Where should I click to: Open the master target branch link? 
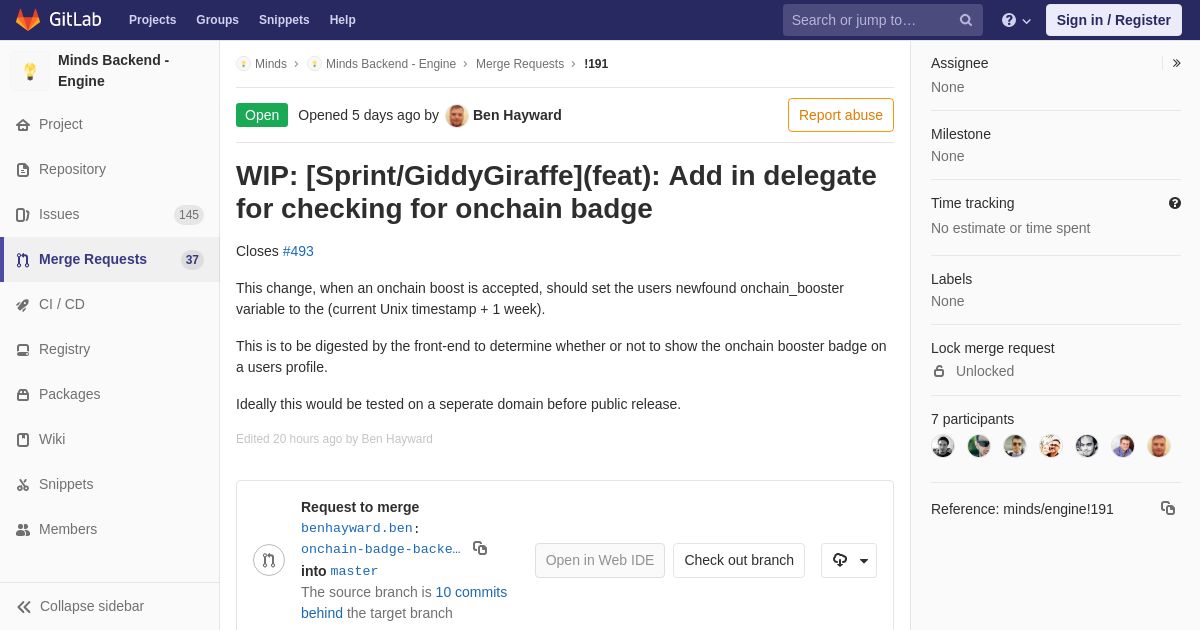[354, 571]
